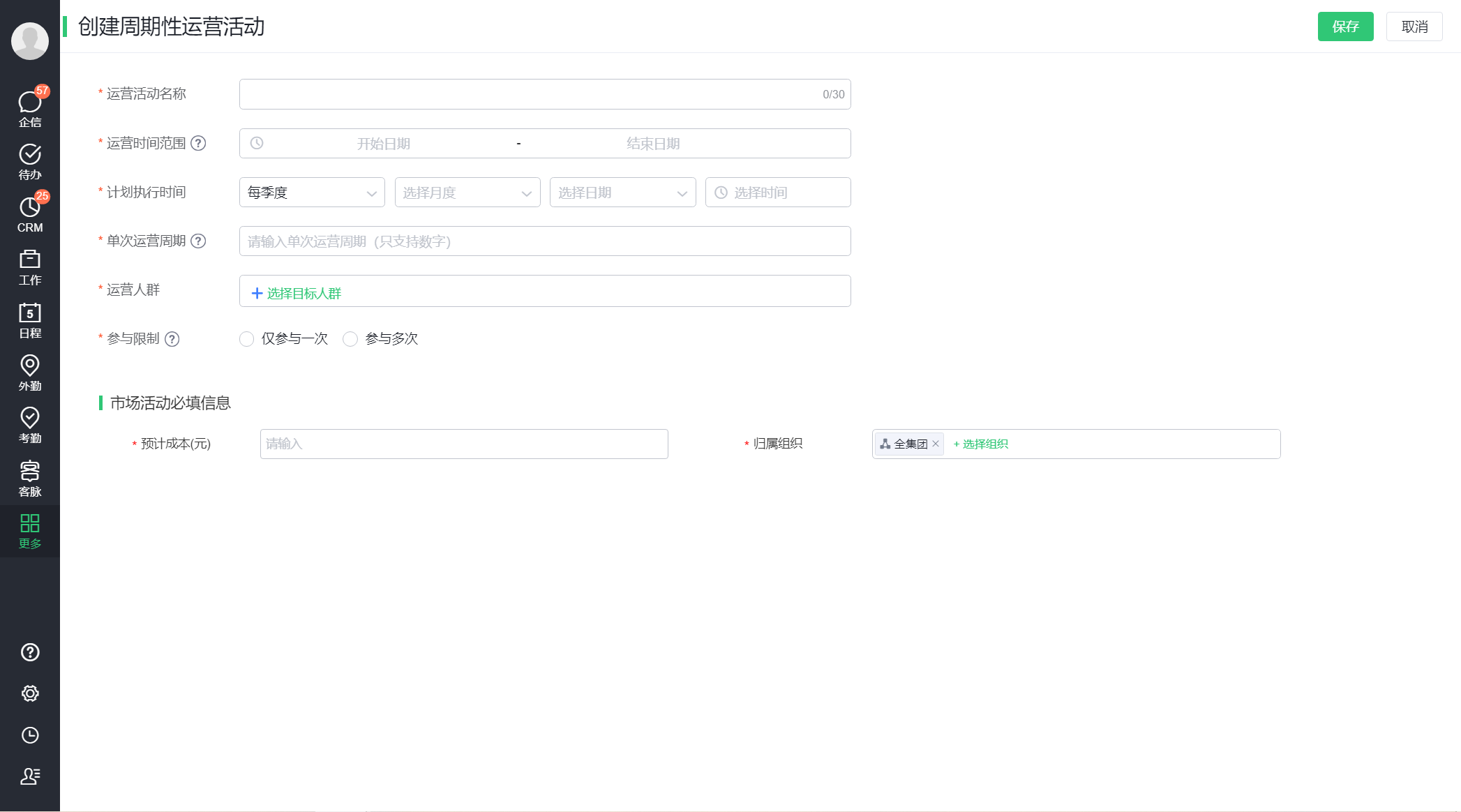
Task: Show help tip for 参与限制
Action: (x=172, y=339)
